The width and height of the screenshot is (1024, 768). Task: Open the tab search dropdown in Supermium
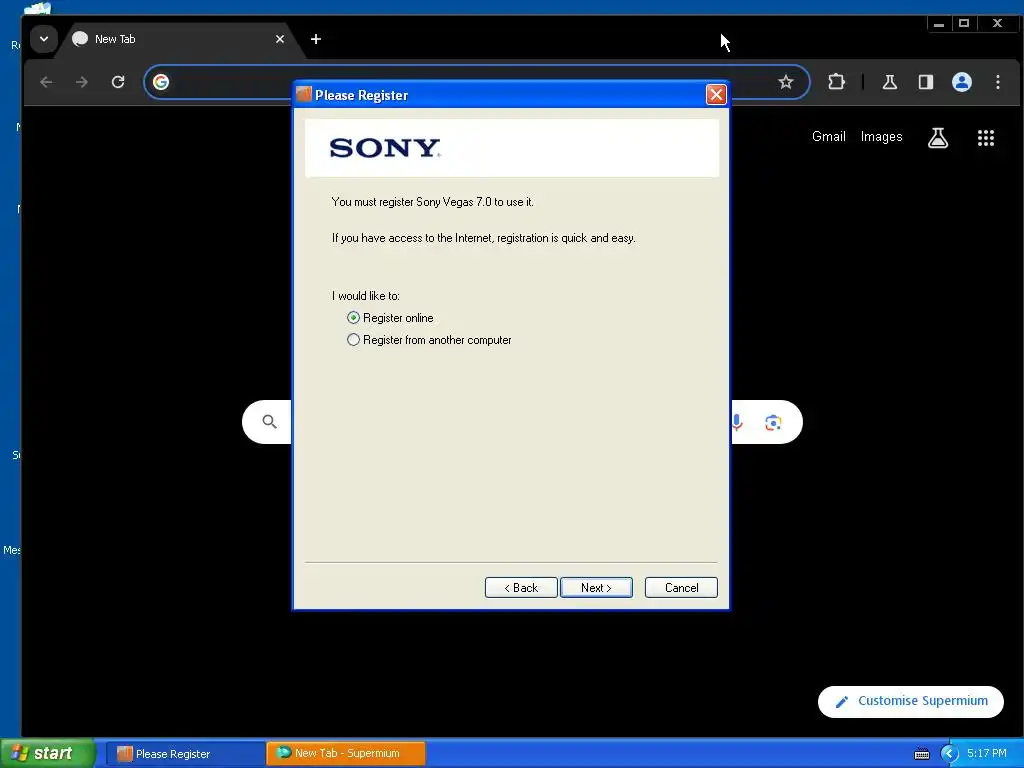click(x=44, y=39)
